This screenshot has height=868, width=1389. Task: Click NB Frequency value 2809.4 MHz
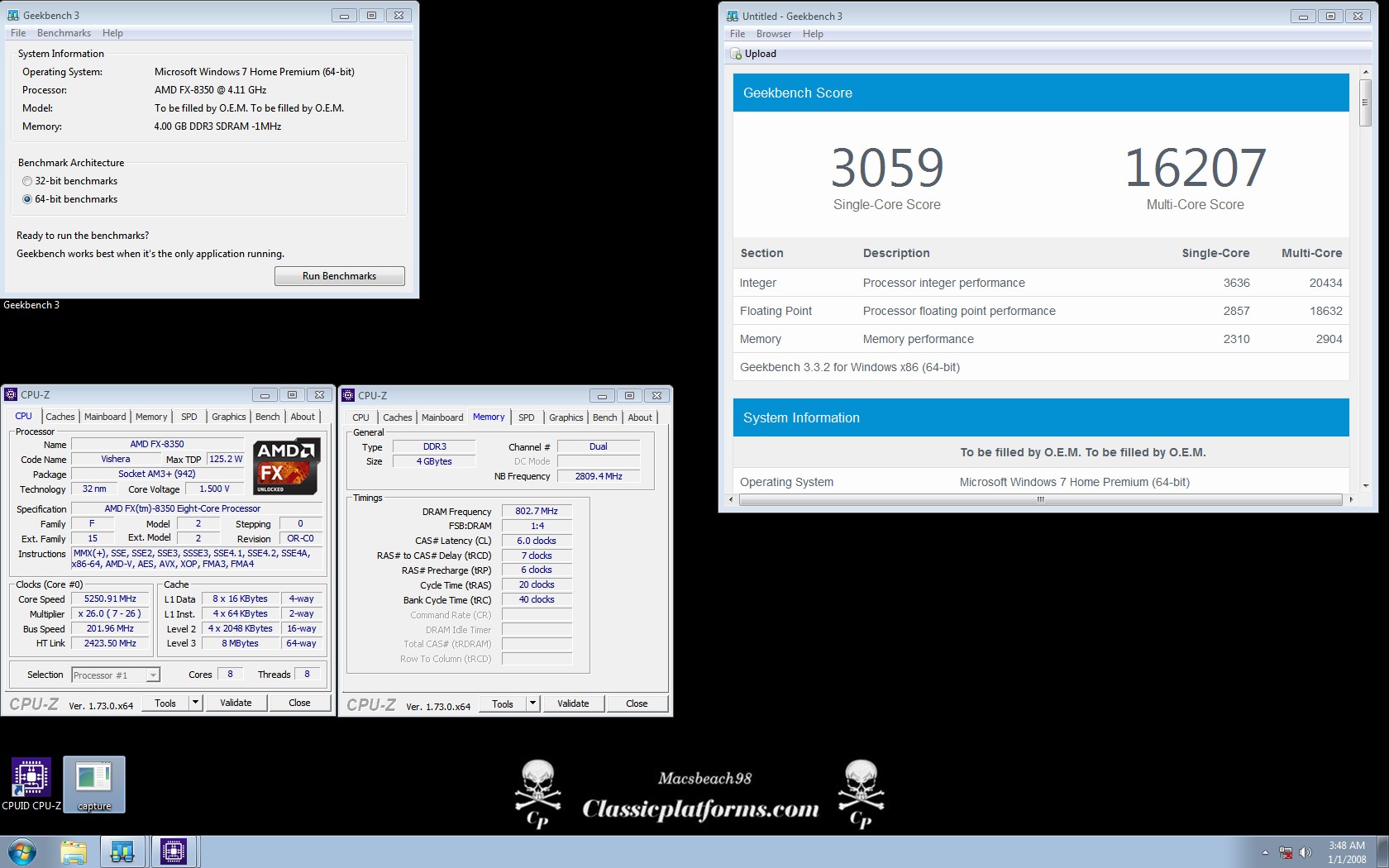599,476
